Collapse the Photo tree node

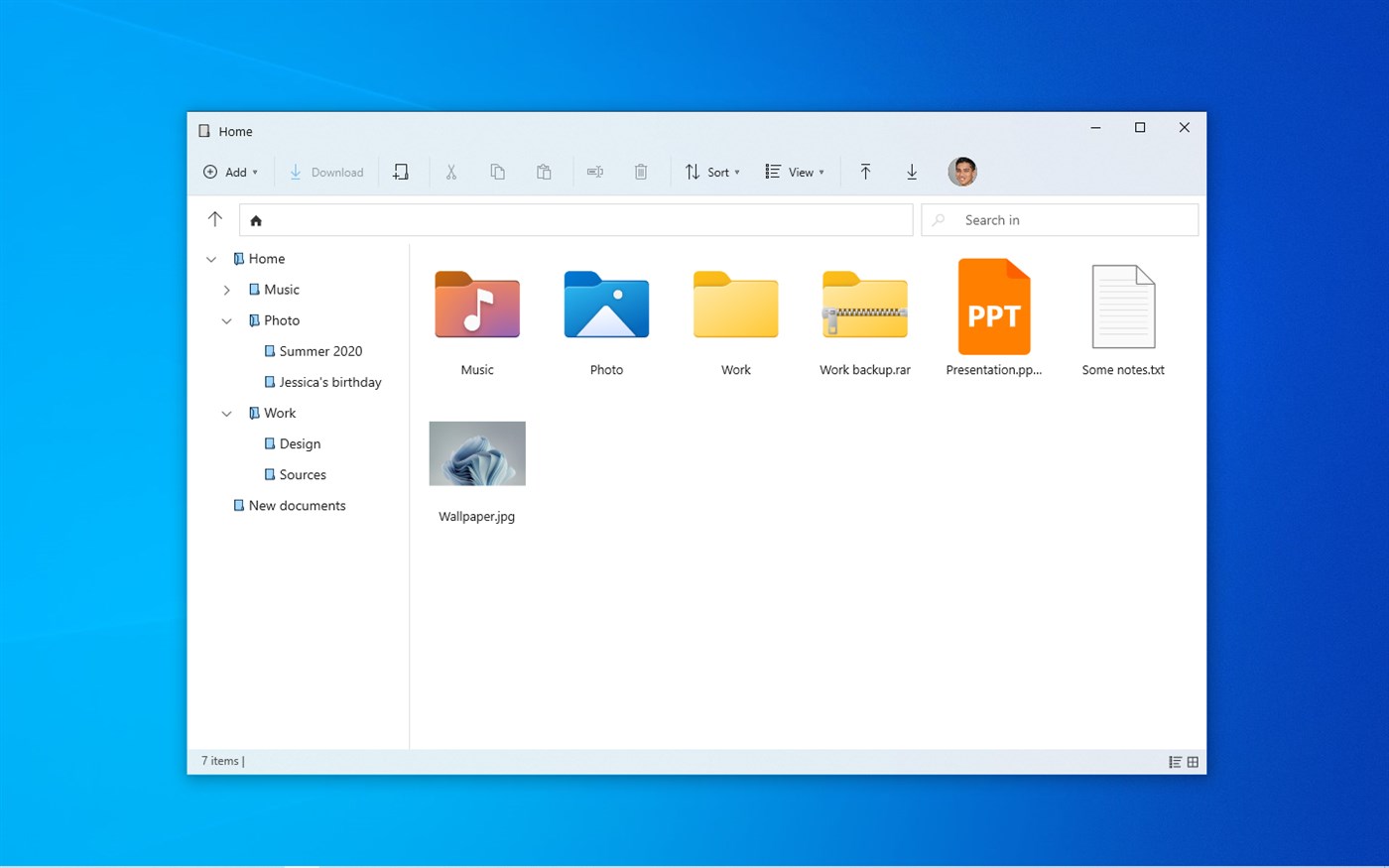tap(227, 320)
